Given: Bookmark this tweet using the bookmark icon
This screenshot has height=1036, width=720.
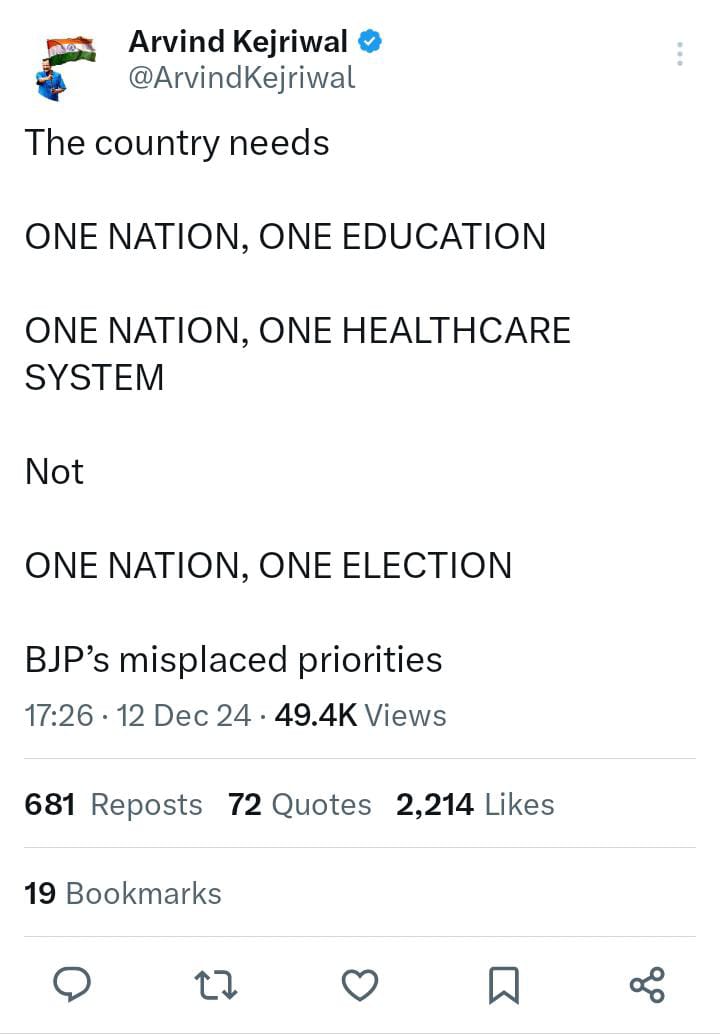Looking at the screenshot, I should point(503,985).
